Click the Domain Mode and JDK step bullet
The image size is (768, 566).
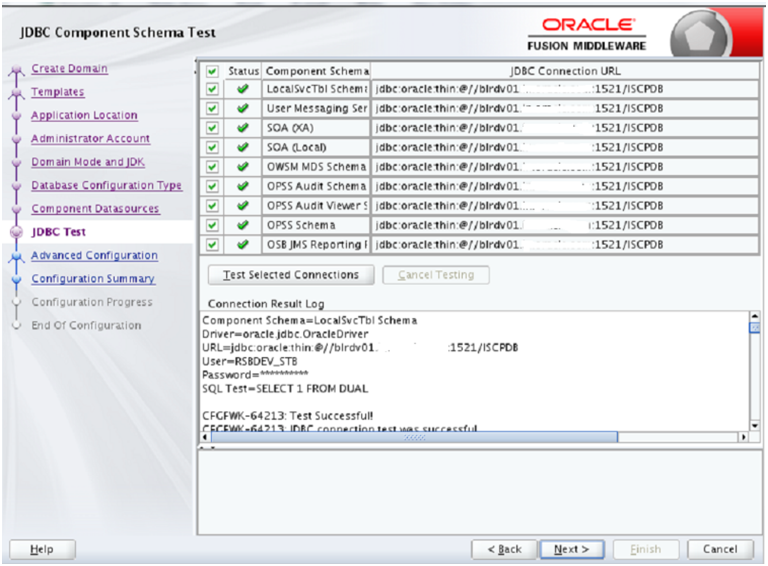tap(17, 163)
